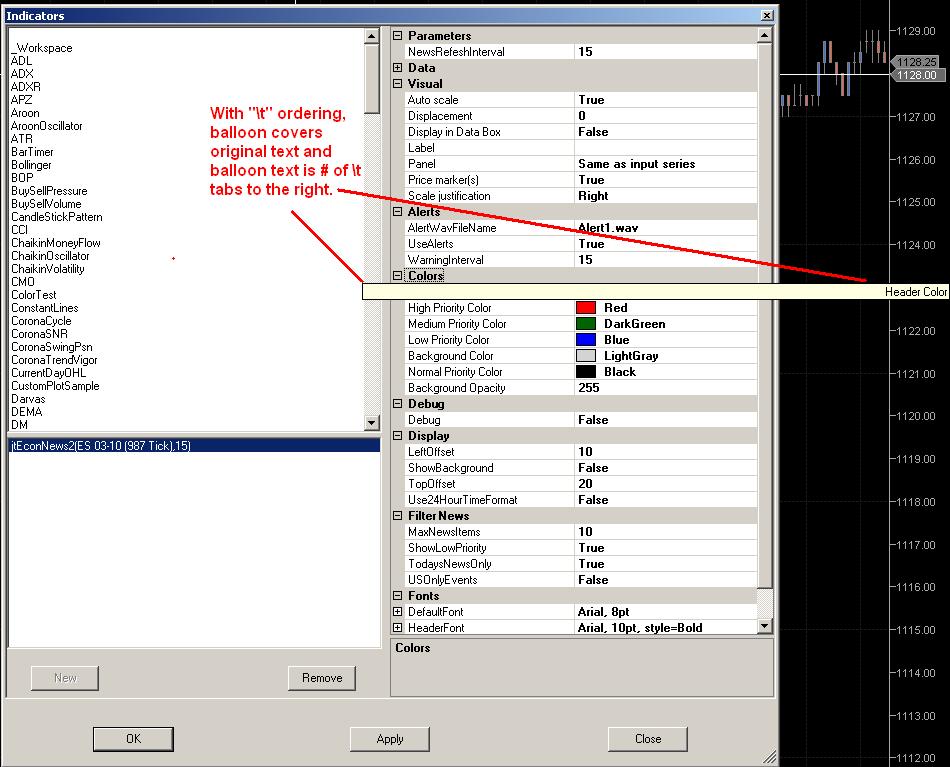
Task: Click Scale justification Right value
Action: [x=666, y=196]
